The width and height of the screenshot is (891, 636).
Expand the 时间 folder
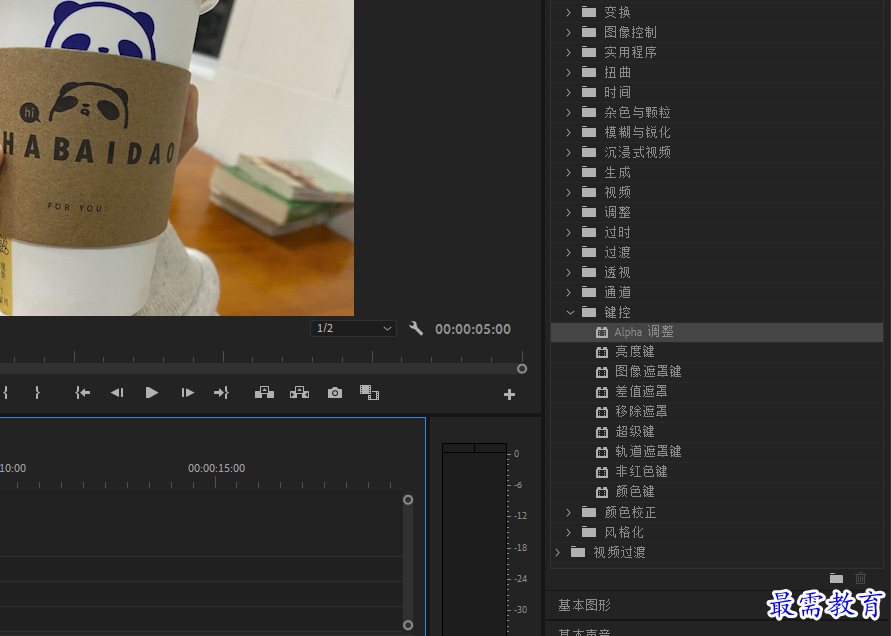pos(568,92)
